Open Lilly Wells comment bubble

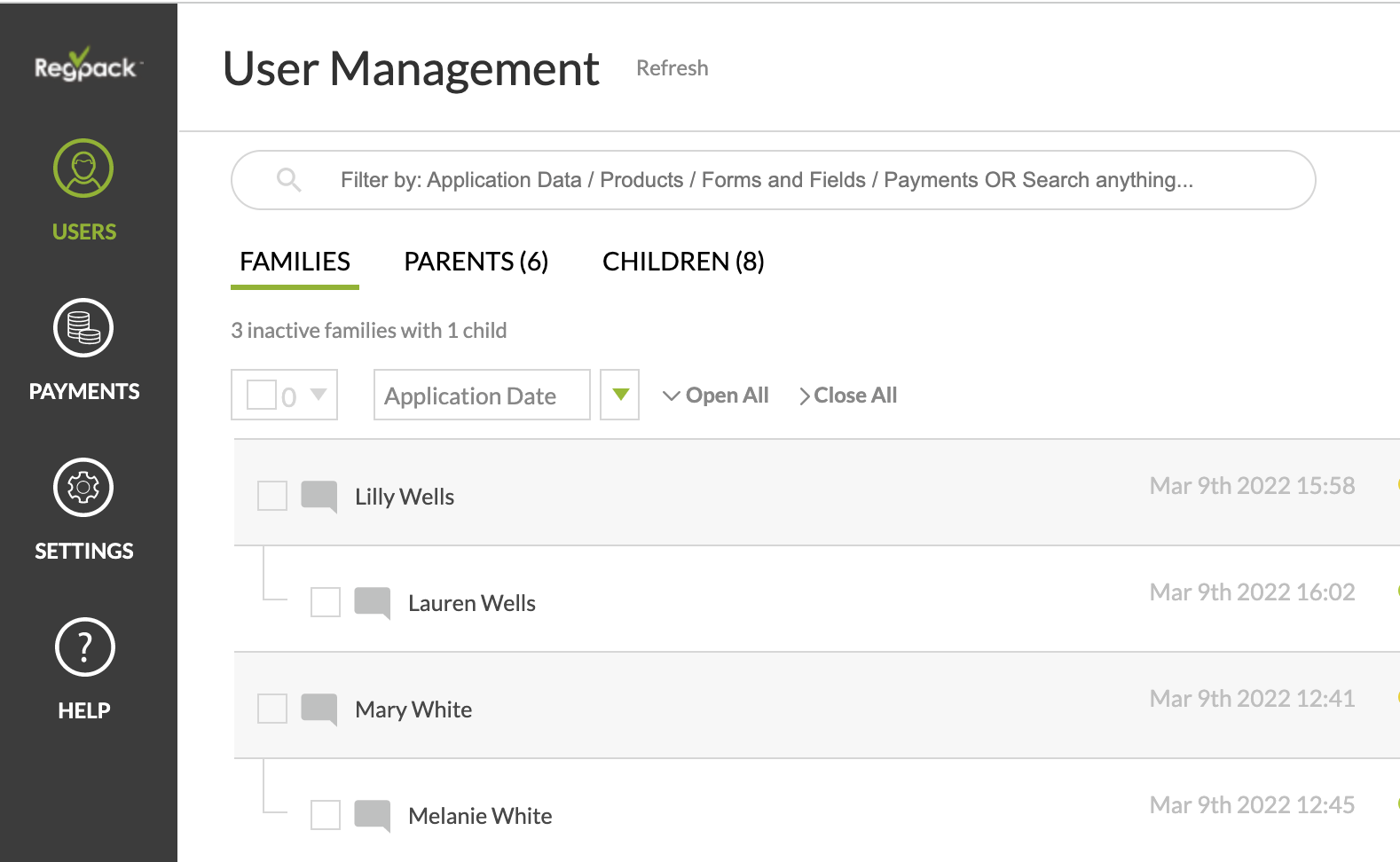(x=319, y=497)
